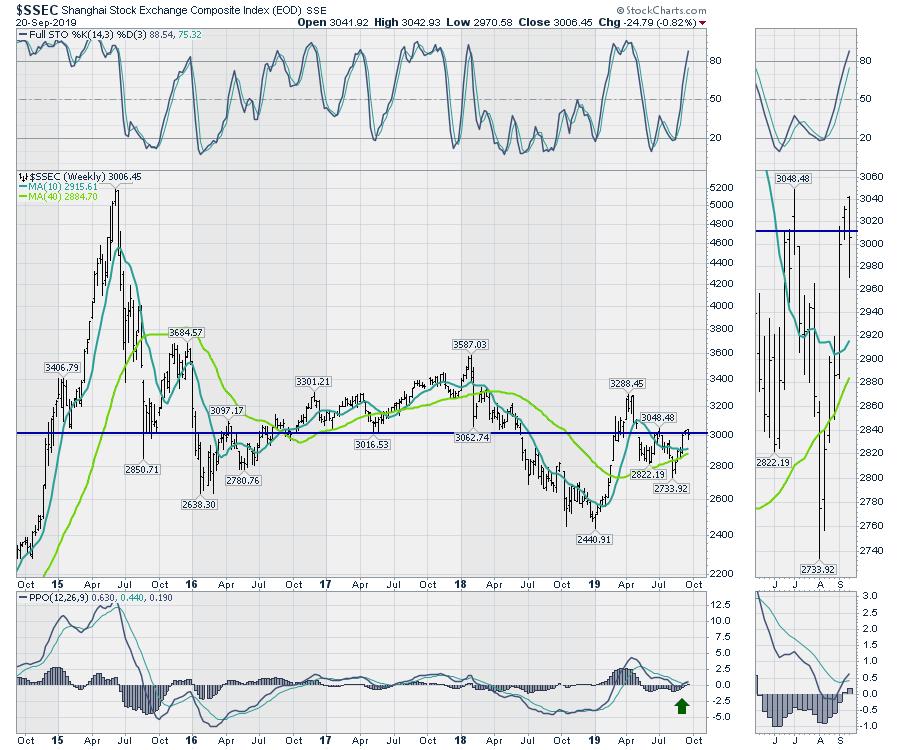Click the $SSEC ticker symbol title
This screenshot has width=900, height=750.
(x=37, y=9)
